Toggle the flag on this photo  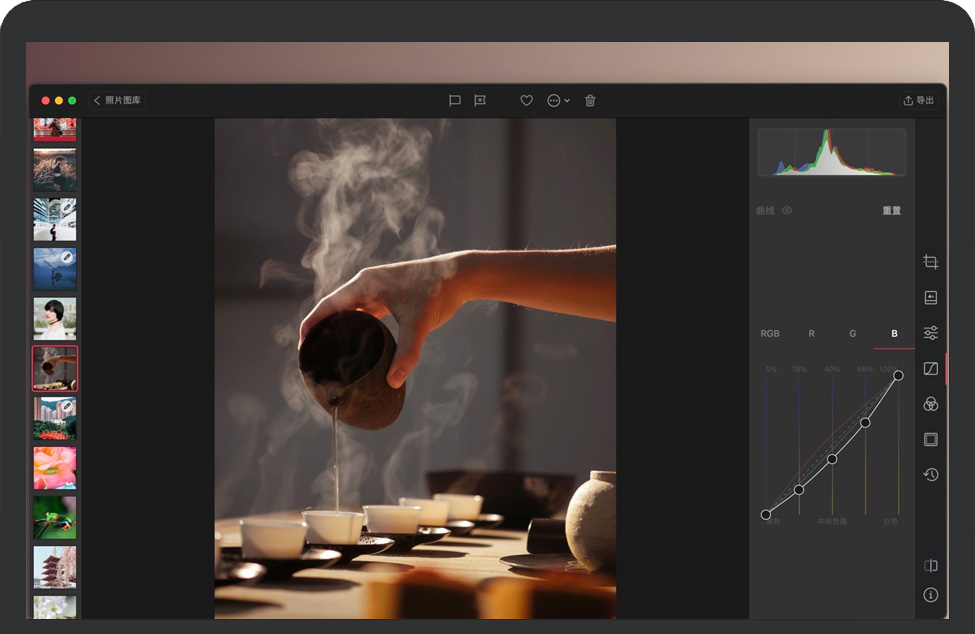(454, 101)
